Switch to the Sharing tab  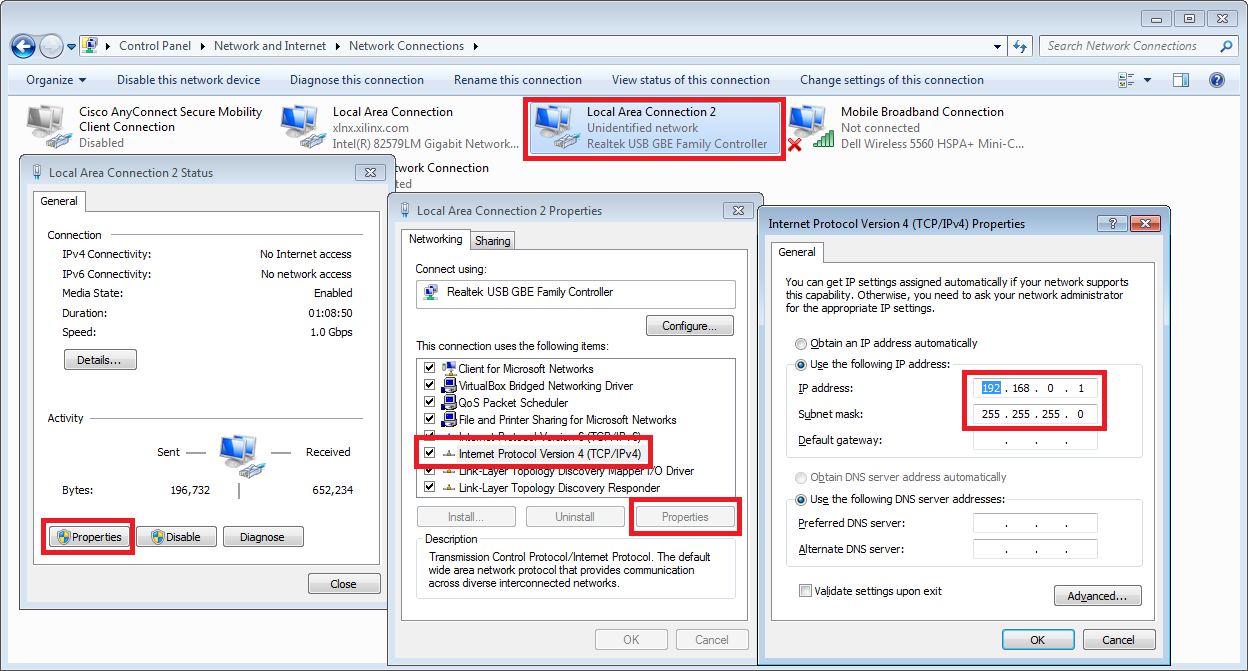(x=492, y=240)
